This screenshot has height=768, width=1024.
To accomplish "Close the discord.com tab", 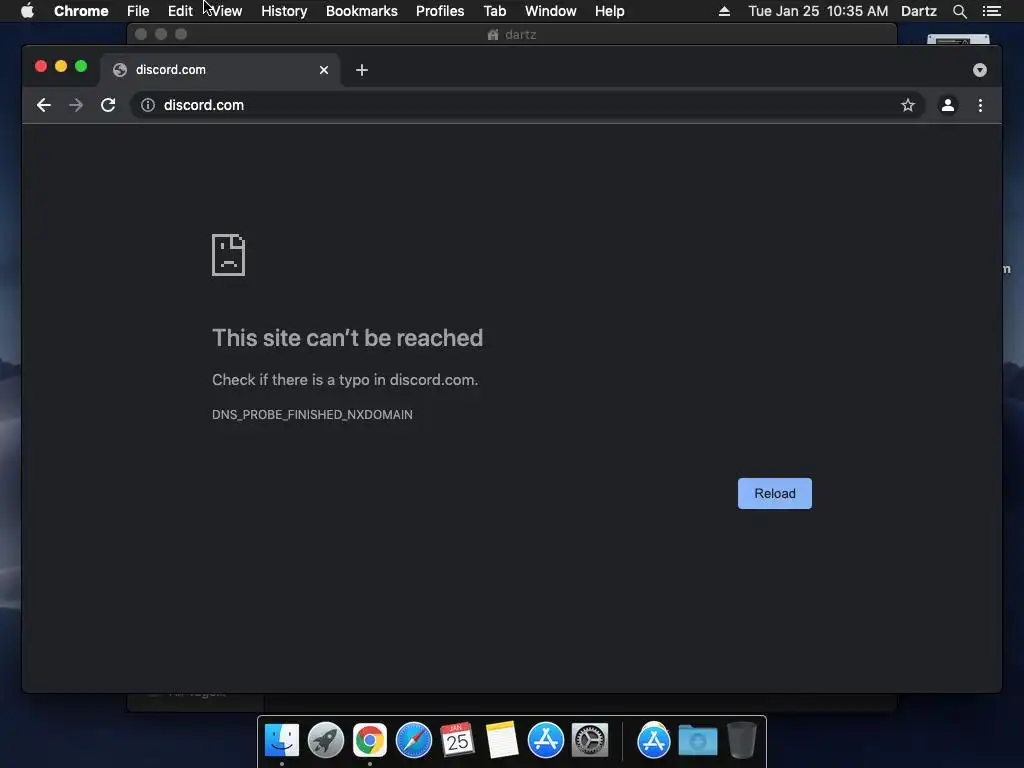I will tap(324, 70).
